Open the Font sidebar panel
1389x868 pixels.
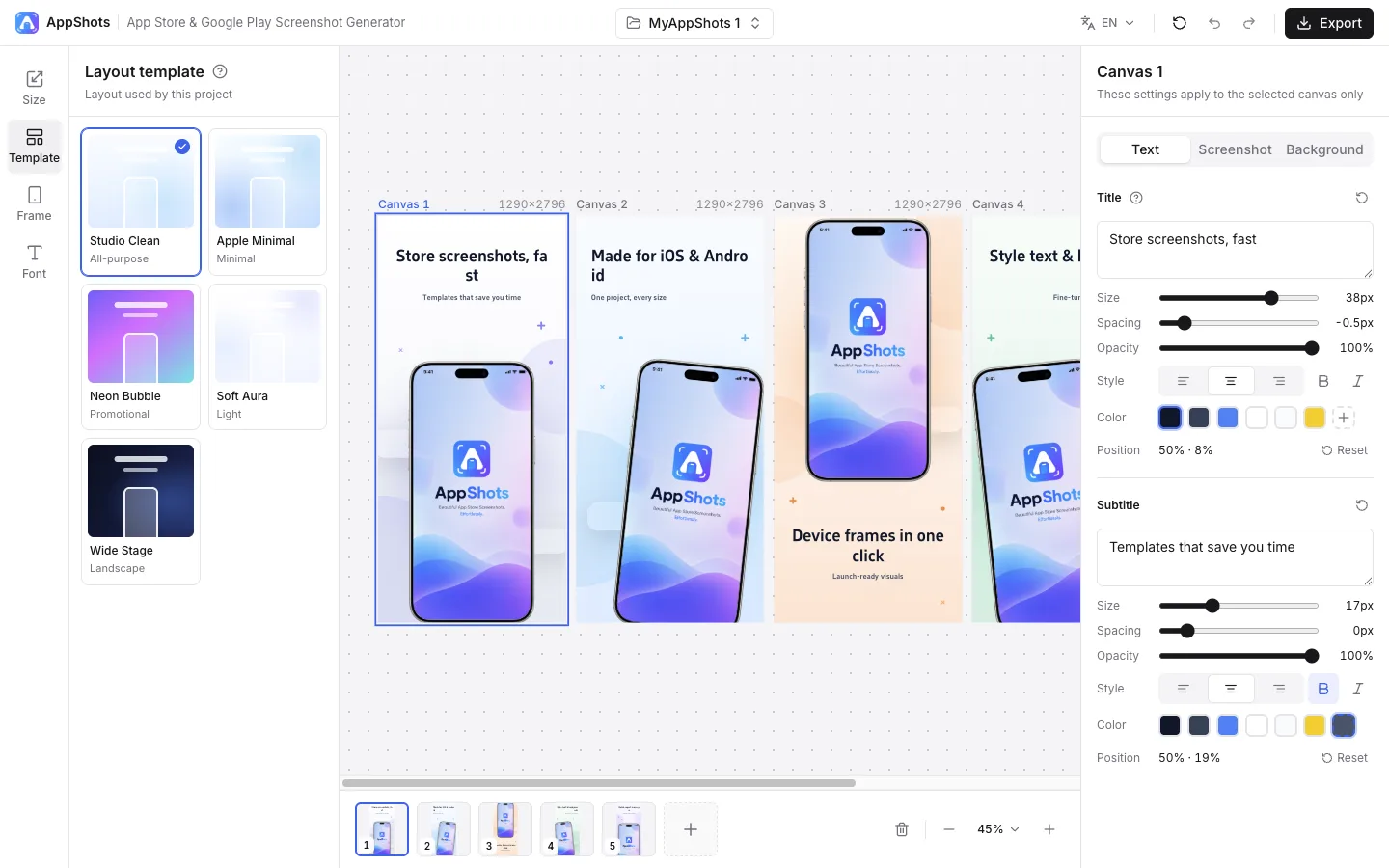point(34,261)
